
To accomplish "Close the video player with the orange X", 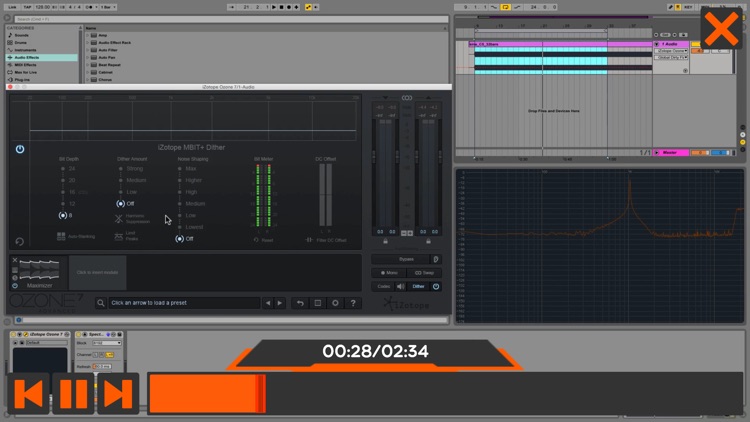I will [x=721, y=28].
